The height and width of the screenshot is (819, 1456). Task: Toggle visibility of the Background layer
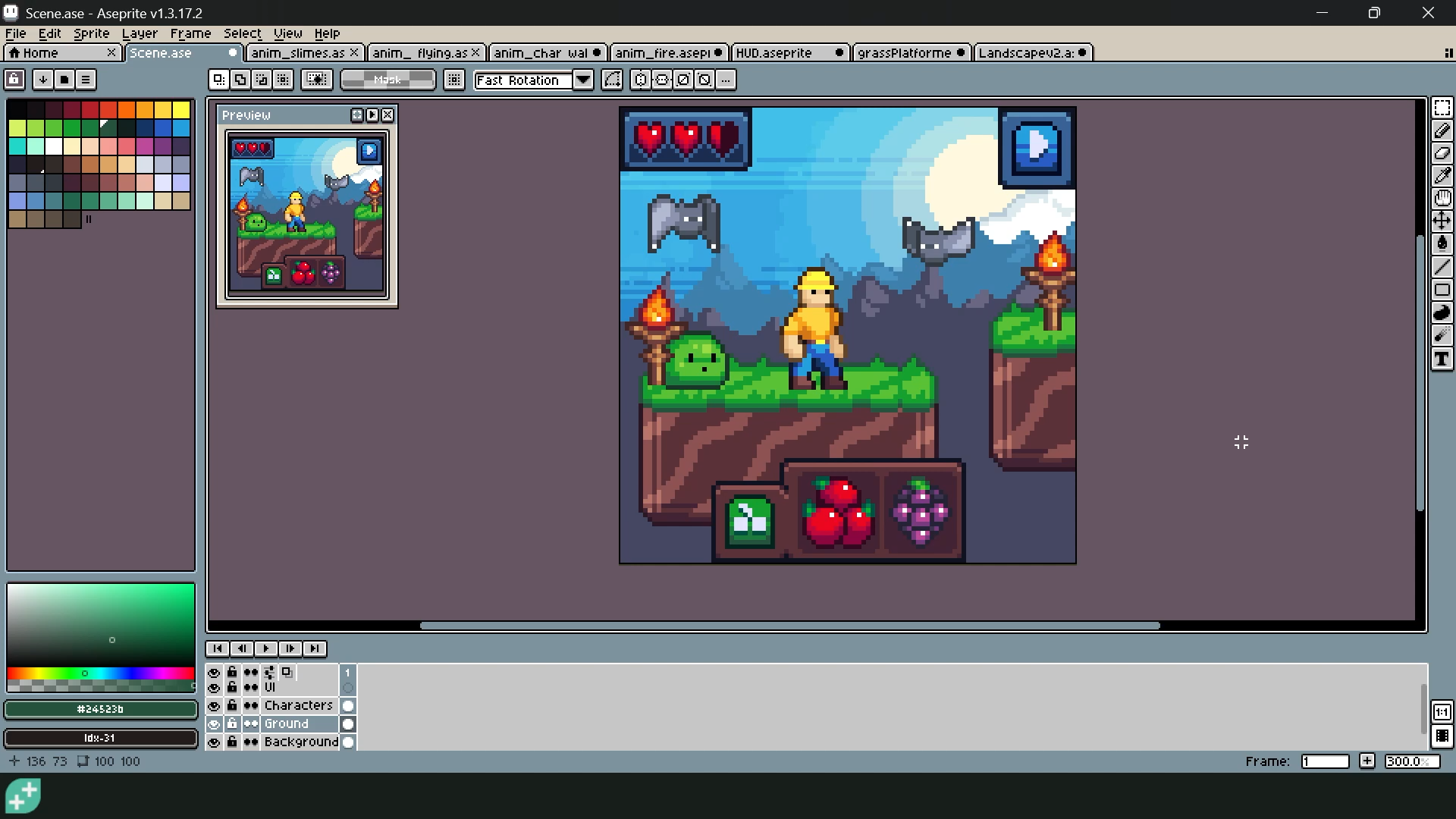(214, 742)
